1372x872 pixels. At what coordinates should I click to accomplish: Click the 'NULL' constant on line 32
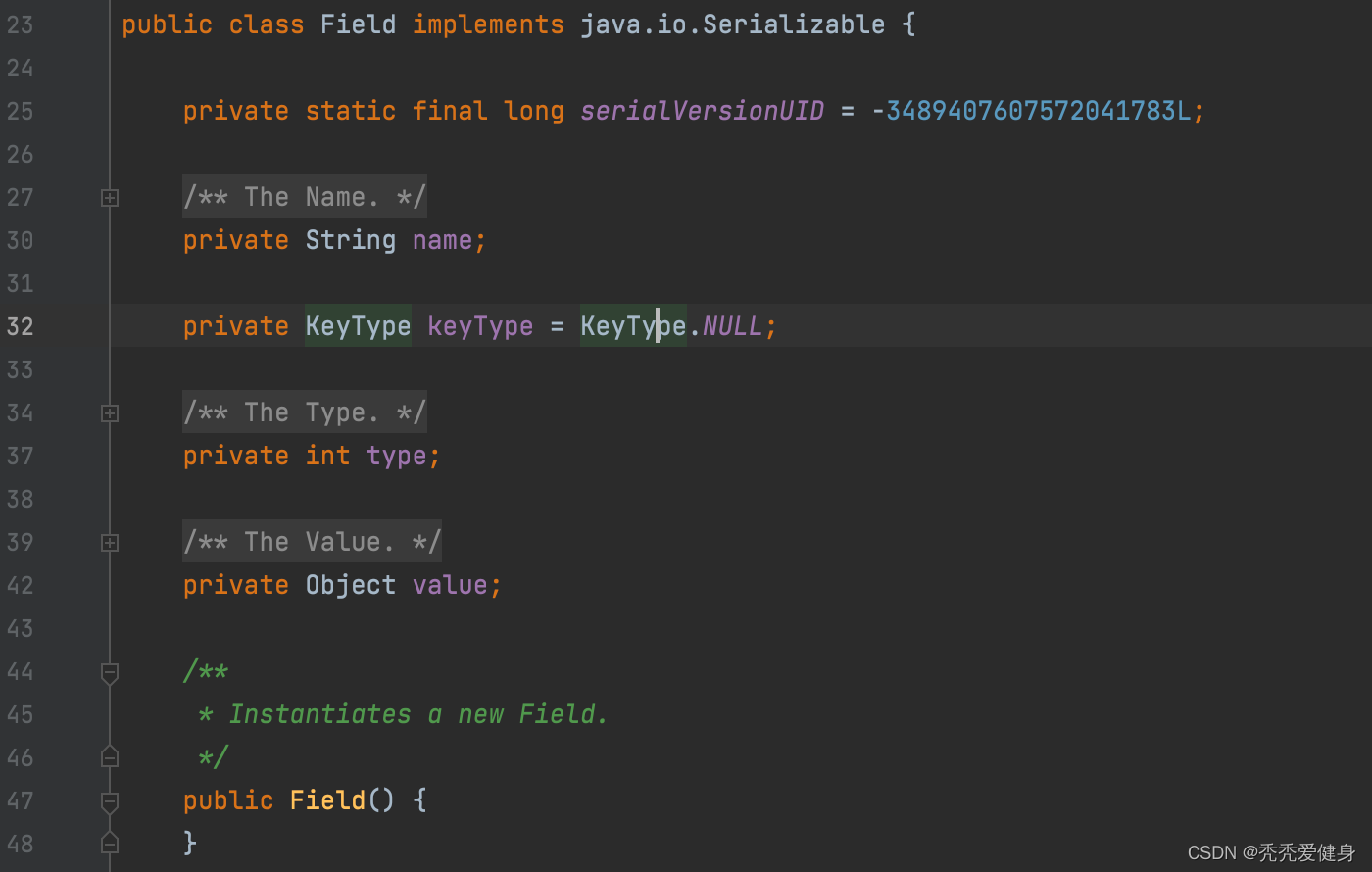coord(733,326)
